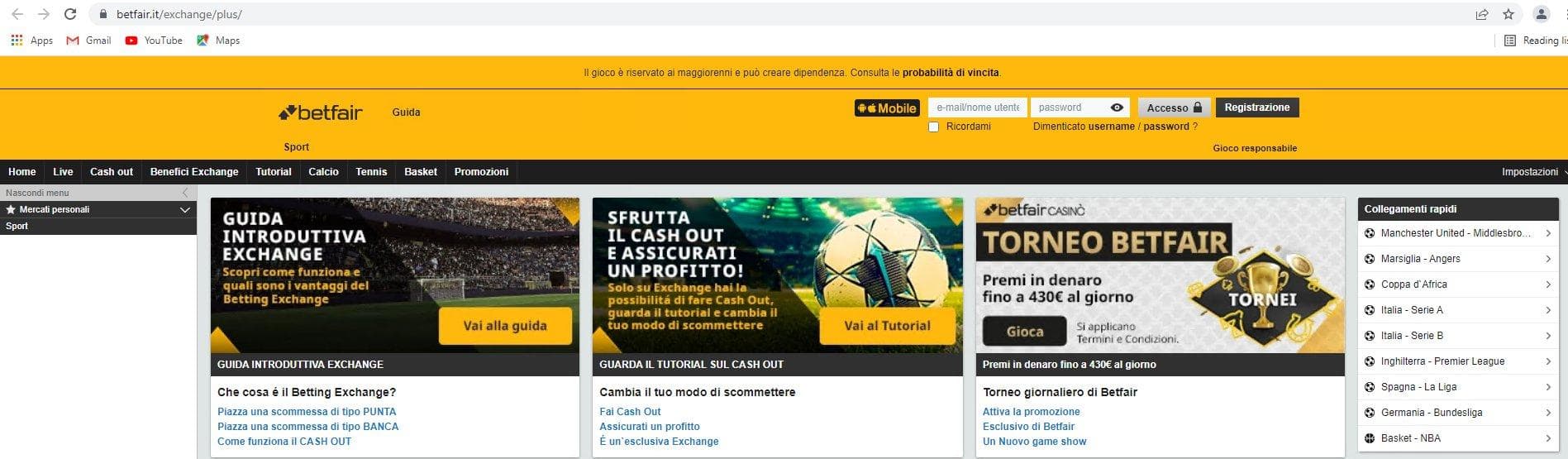The width and height of the screenshot is (1568, 459).
Task: Open the YouTube bookmark
Action: pos(154,40)
